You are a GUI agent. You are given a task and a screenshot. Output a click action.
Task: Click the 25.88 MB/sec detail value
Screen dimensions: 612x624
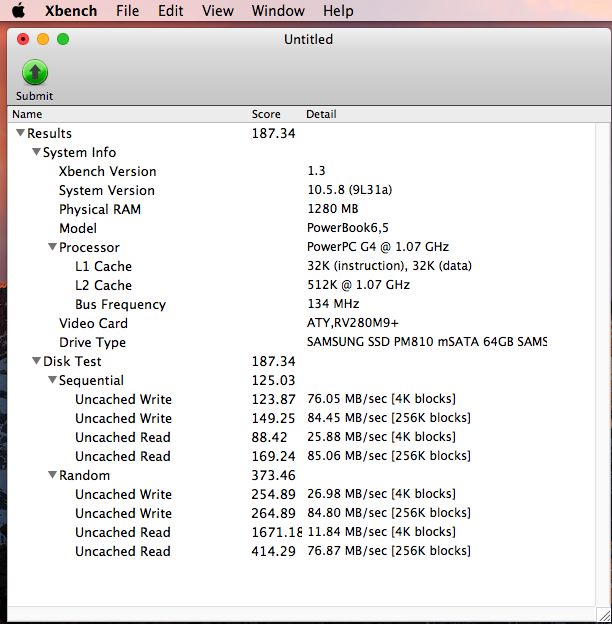(381, 437)
